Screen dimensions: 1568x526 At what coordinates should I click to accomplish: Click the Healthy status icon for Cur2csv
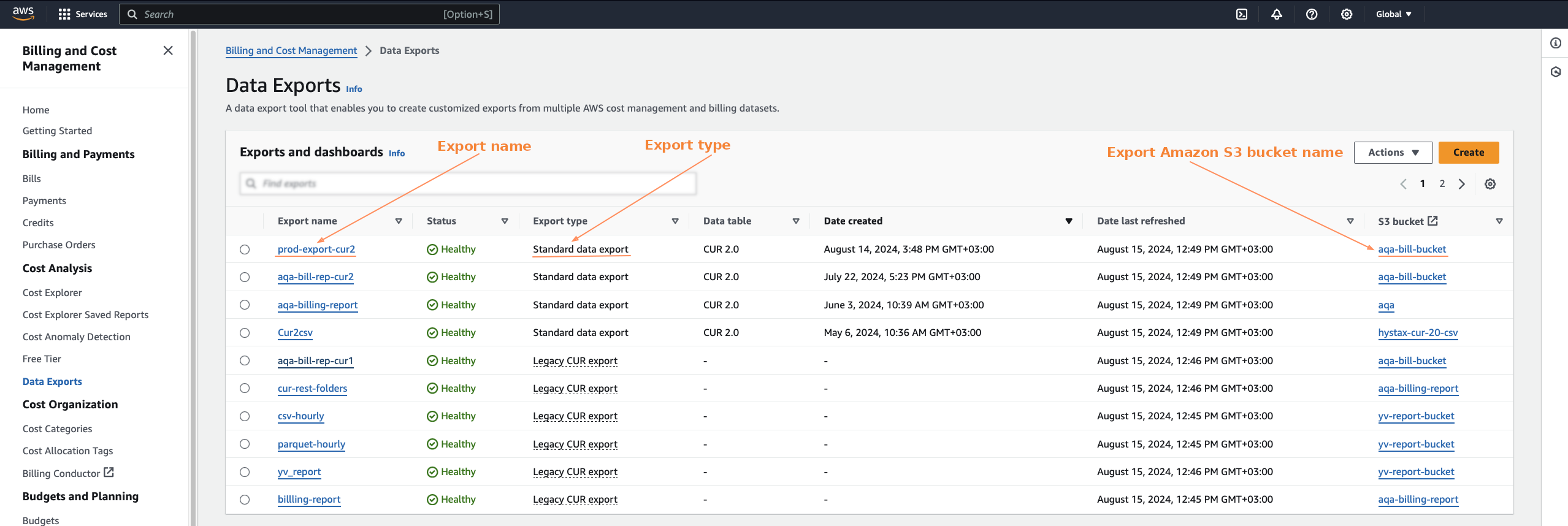pos(432,333)
